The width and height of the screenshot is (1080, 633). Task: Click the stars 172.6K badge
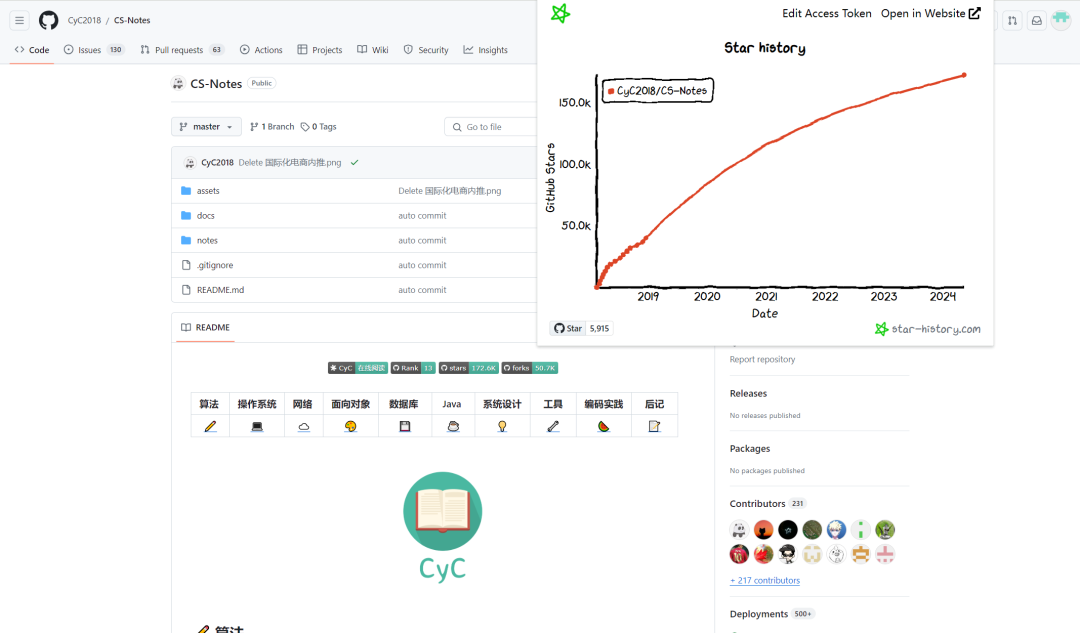point(469,368)
